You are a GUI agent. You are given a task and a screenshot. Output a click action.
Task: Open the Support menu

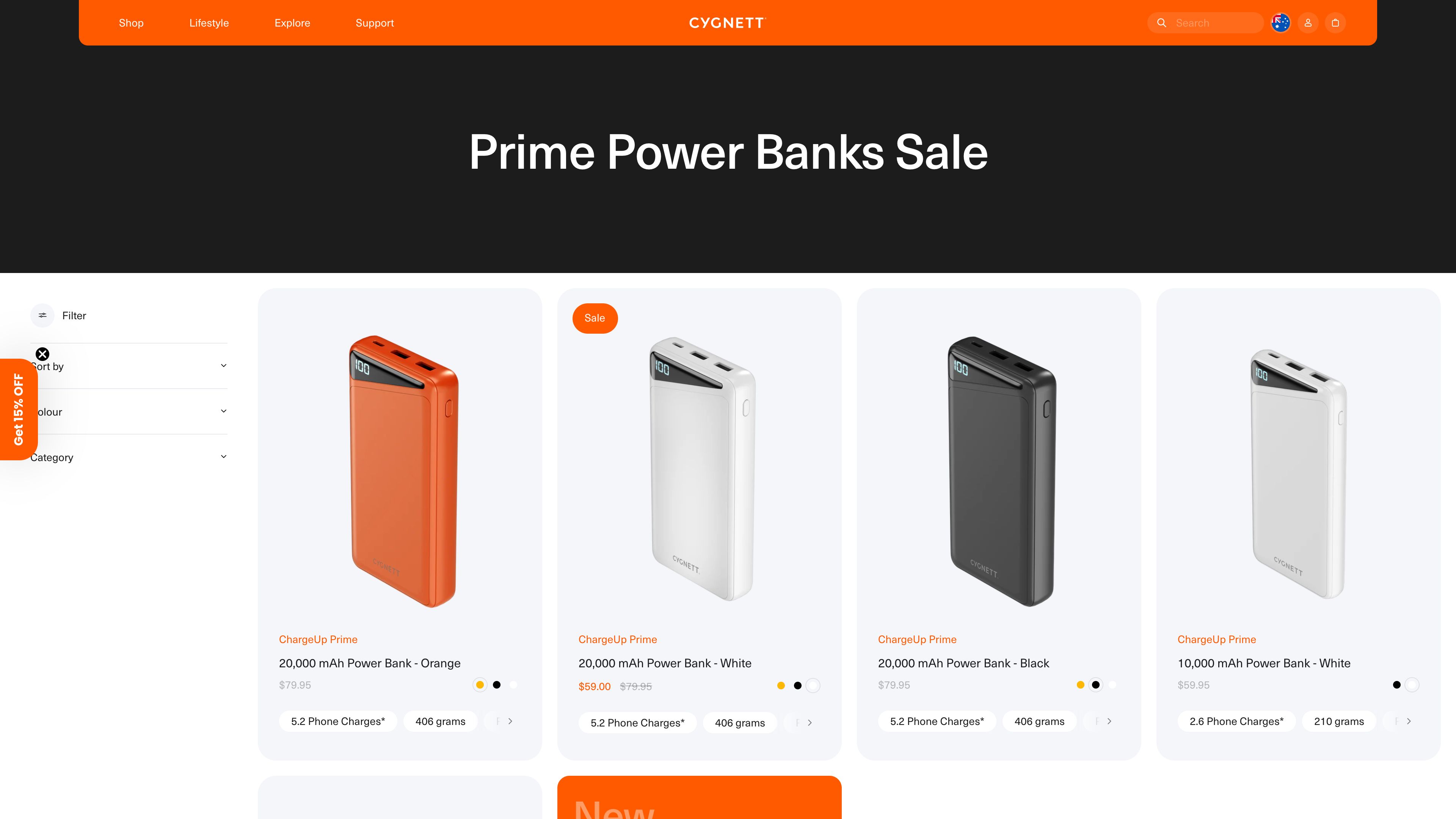click(x=375, y=23)
